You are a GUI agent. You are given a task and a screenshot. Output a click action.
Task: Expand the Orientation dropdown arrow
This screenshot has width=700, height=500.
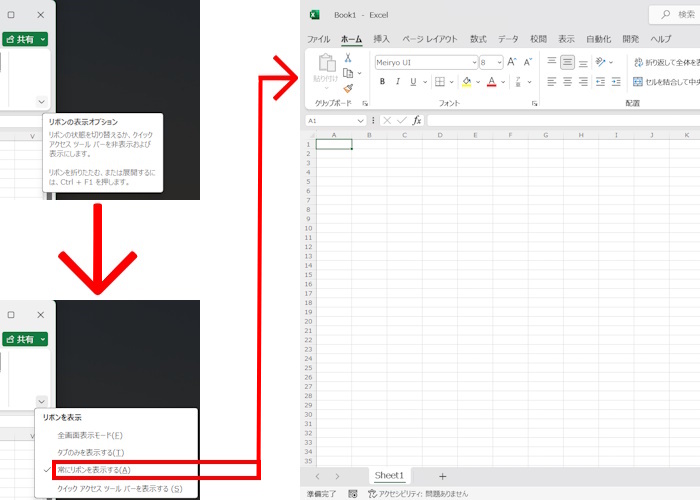pos(611,62)
